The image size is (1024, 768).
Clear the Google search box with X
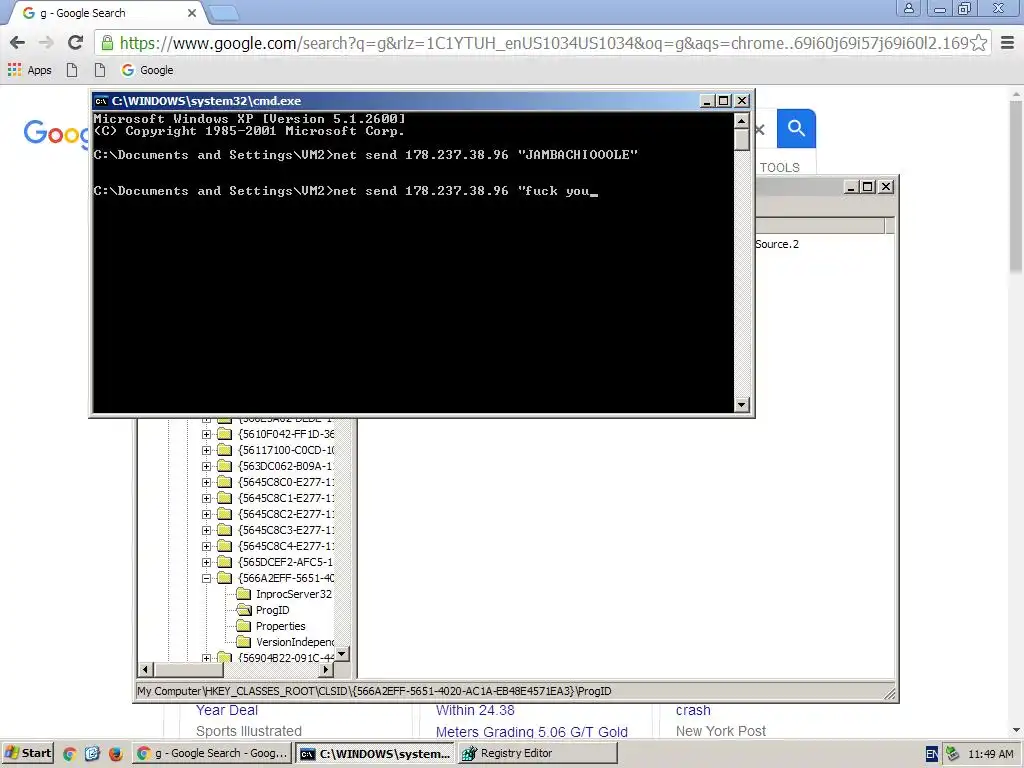pyautogui.click(x=760, y=129)
